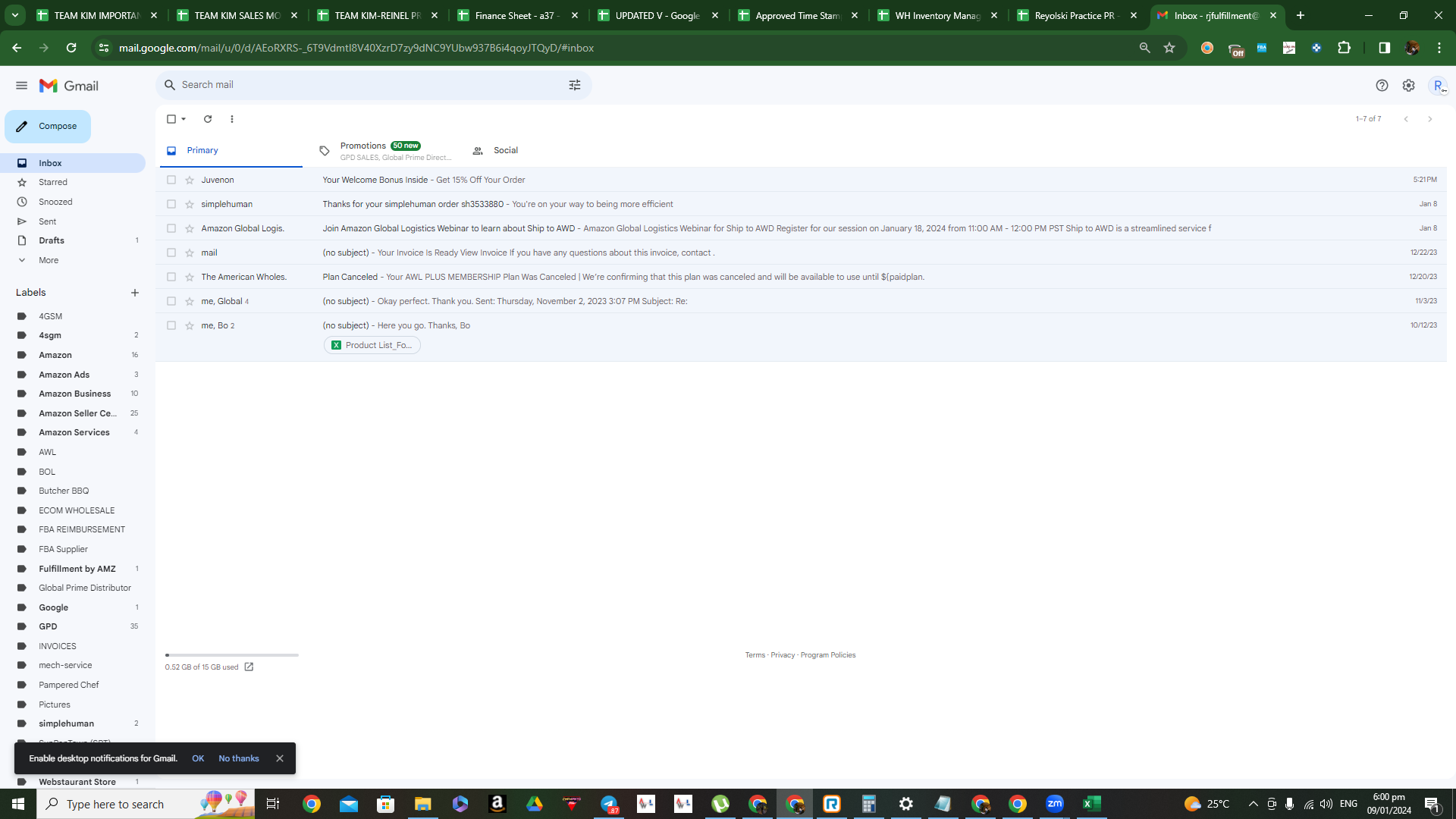Open the select dropdown arrow
The height and width of the screenshot is (819, 1456).
(x=184, y=119)
